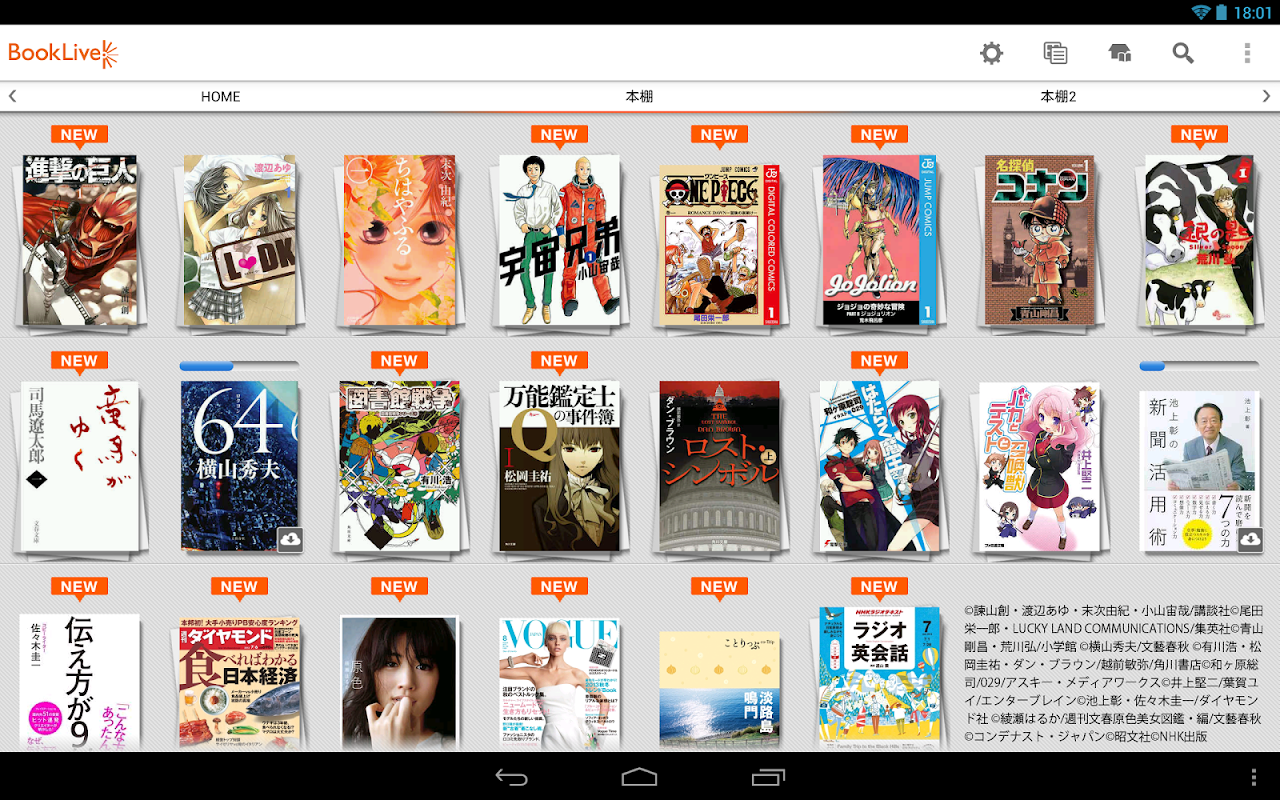Open L♥DK manga cover
The height and width of the screenshot is (800, 1280).
[240, 240]
